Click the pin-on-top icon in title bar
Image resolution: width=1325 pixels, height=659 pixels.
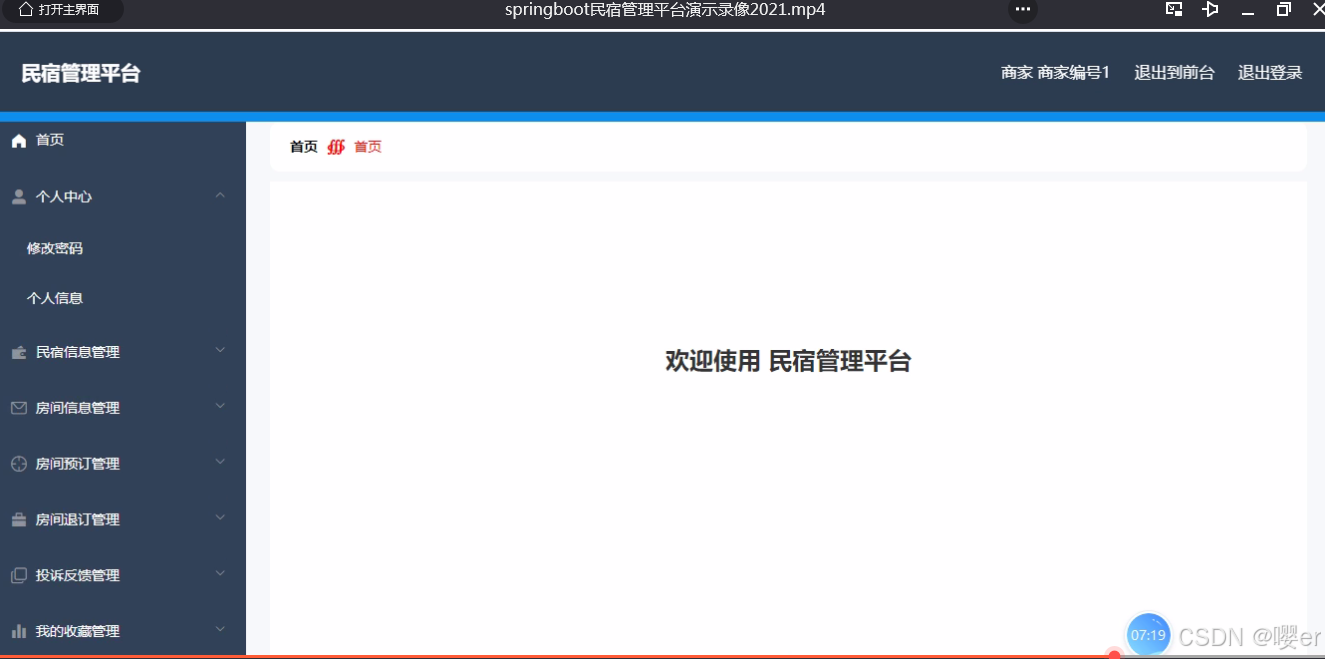(x=1210, y=9)
